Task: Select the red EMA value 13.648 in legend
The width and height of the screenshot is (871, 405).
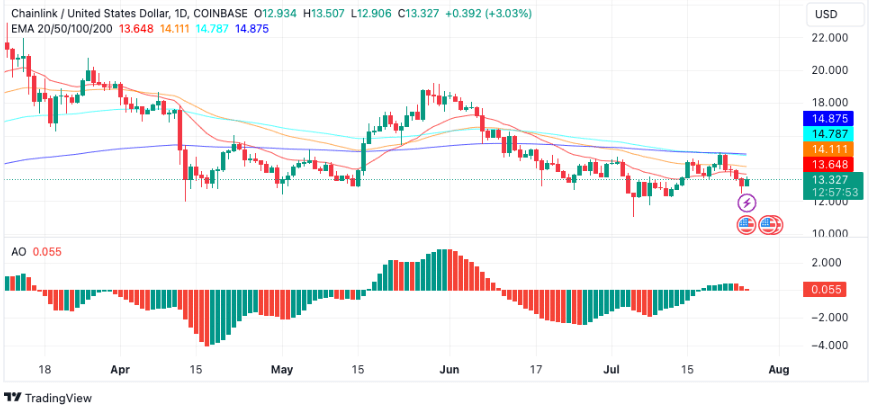Action: click(137, 28)
